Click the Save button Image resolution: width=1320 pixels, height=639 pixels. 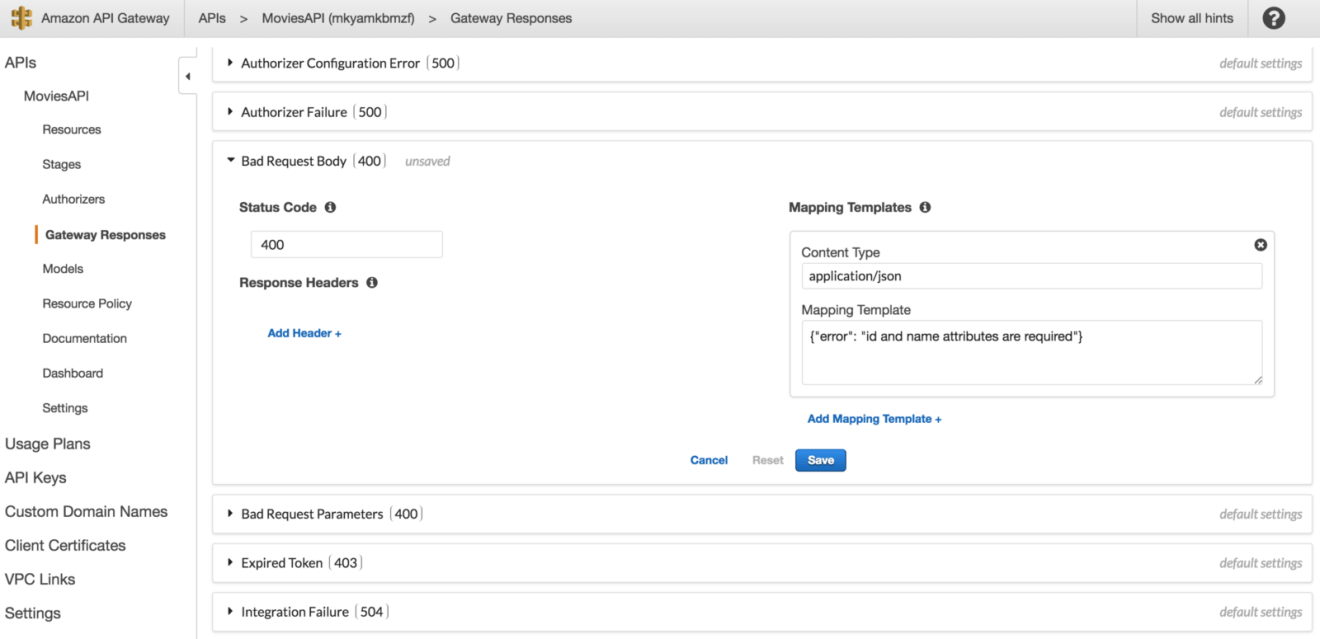(821, 460)
